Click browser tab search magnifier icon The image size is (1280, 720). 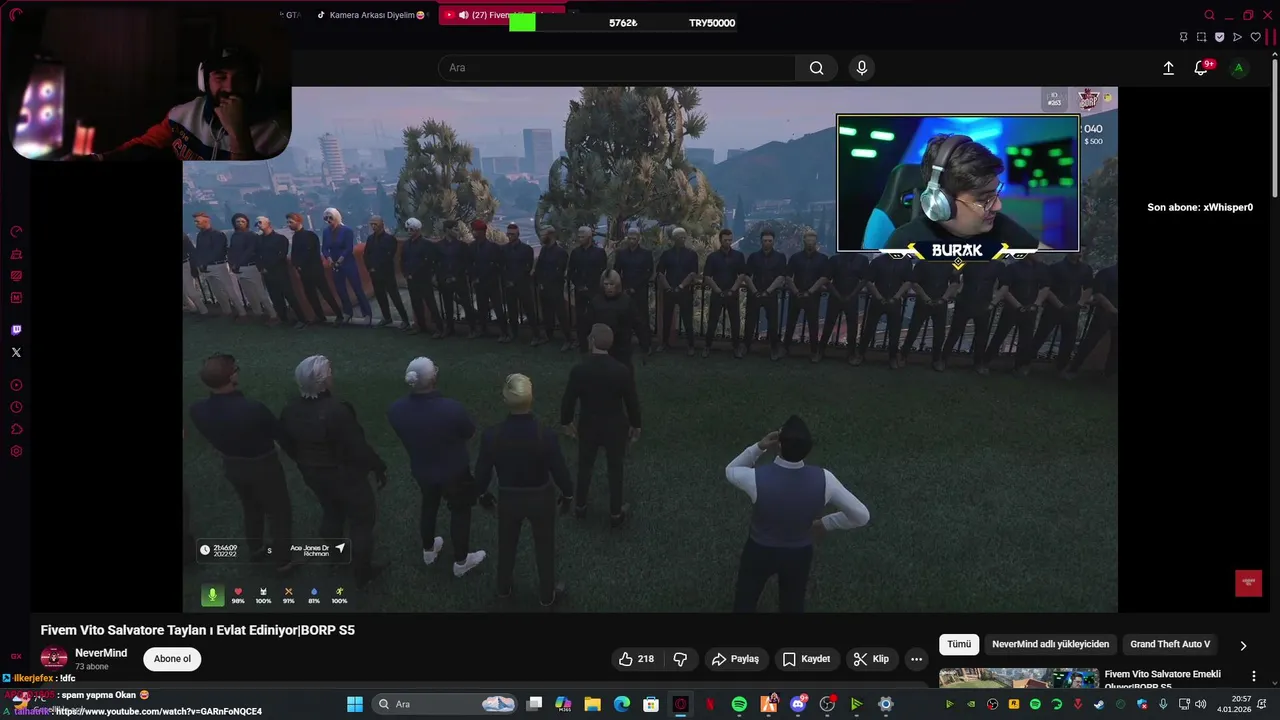[x=1209, y=15]
